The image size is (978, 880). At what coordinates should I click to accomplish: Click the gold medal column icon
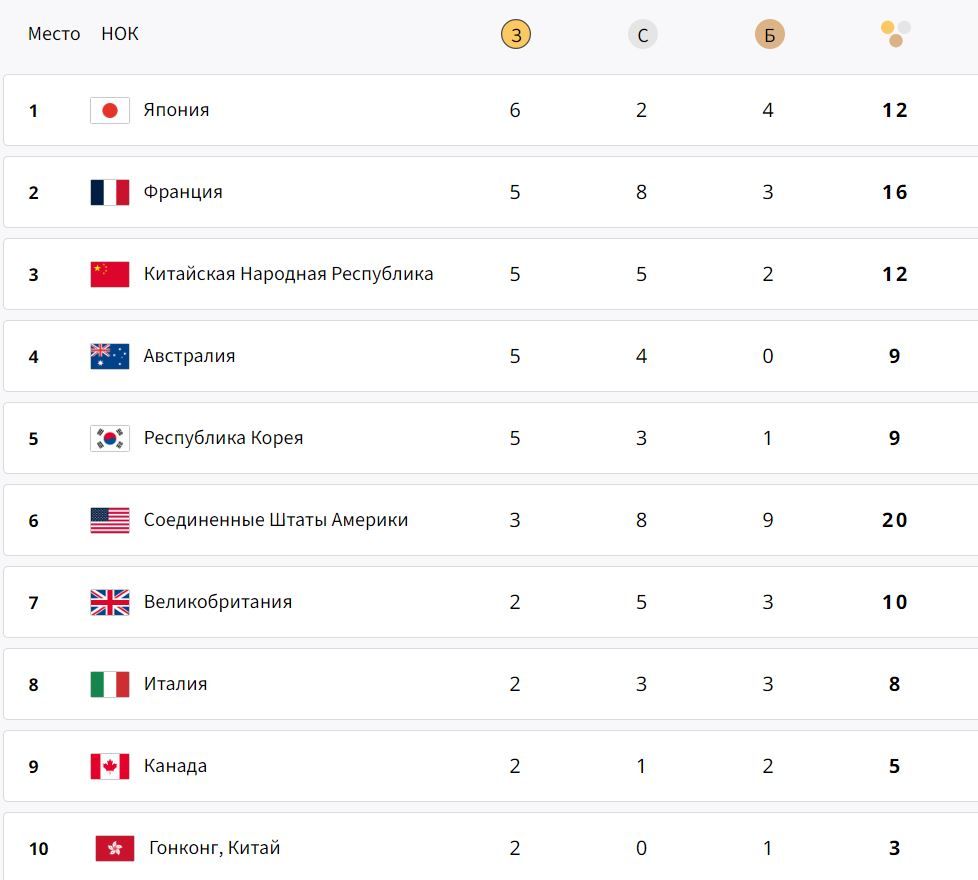pyautogui.click(x=514, y=33)
